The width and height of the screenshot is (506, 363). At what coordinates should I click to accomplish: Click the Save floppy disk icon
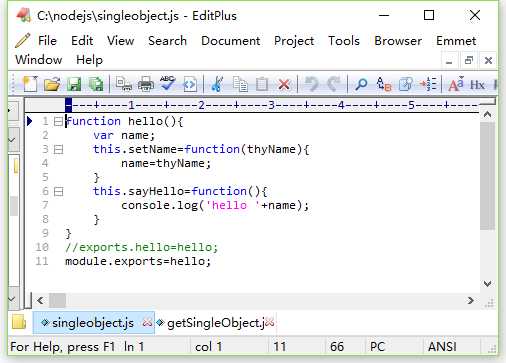[x=74, y=84]
